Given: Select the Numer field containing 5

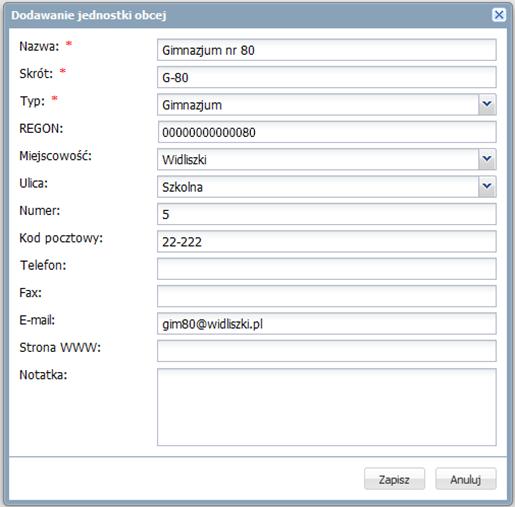Looking at the screenshot, I should pyautogui.click(x=327, y=214).
